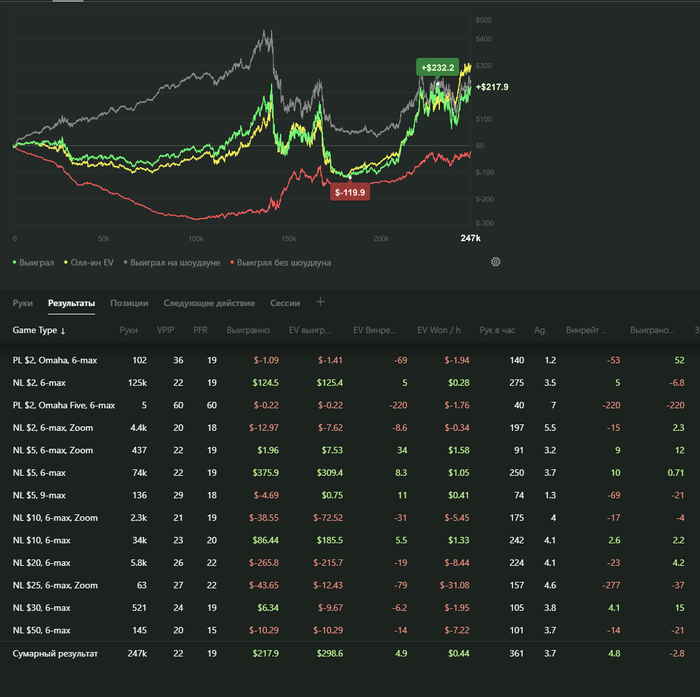Switch to the Сессии tab
The image size is (700, 697).
point(285,303)
